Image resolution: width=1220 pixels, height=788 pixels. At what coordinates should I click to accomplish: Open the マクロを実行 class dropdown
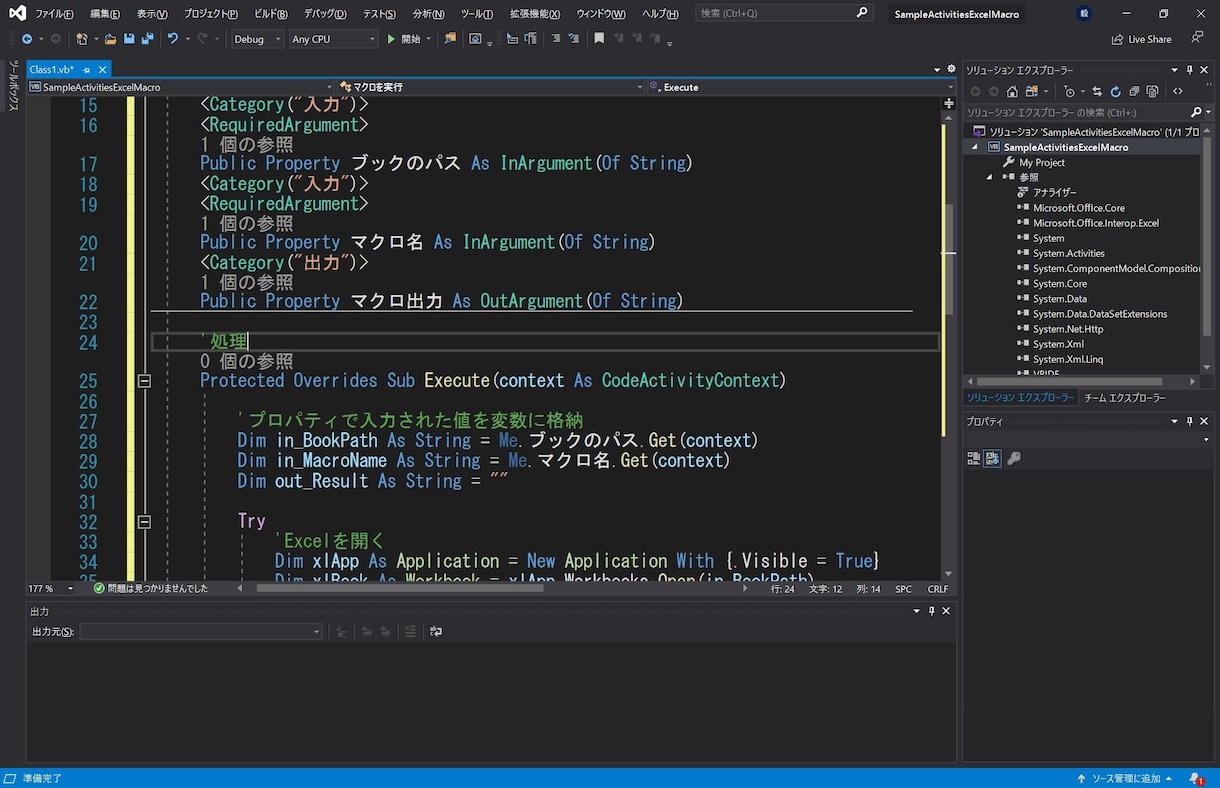[x=491, y=87]
